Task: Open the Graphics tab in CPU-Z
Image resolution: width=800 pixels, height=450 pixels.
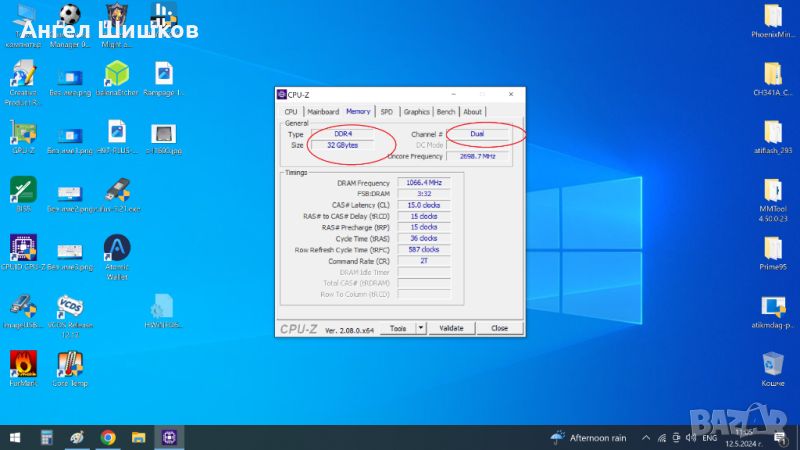Action: click(x=417, y=112)
